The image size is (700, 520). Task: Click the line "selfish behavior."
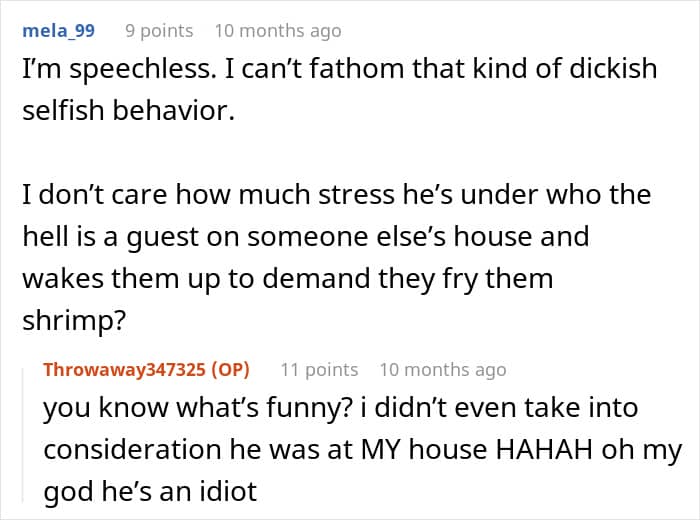point(129,110)
